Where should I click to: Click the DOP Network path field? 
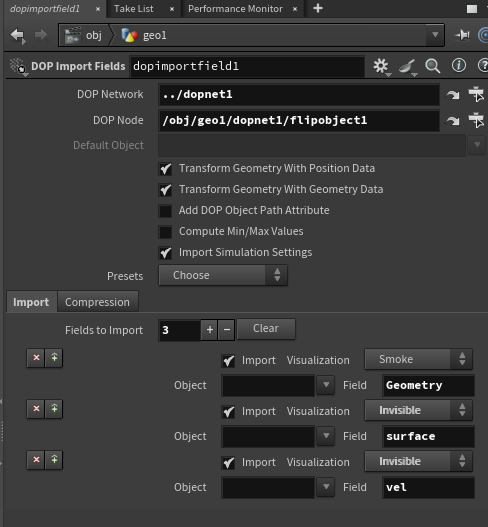pos(299,95)
